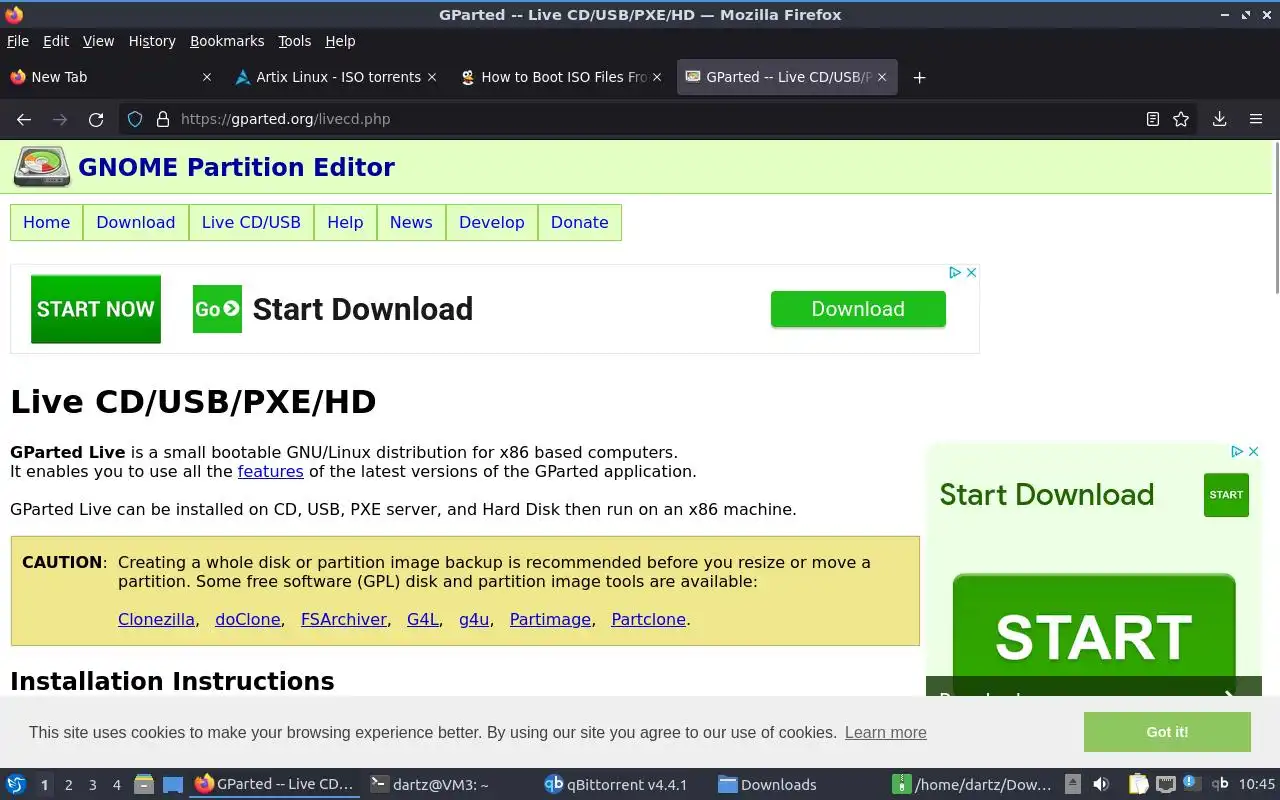The image size is (1280, 800).
Task: Open the View menu
Action: [98, 41]
